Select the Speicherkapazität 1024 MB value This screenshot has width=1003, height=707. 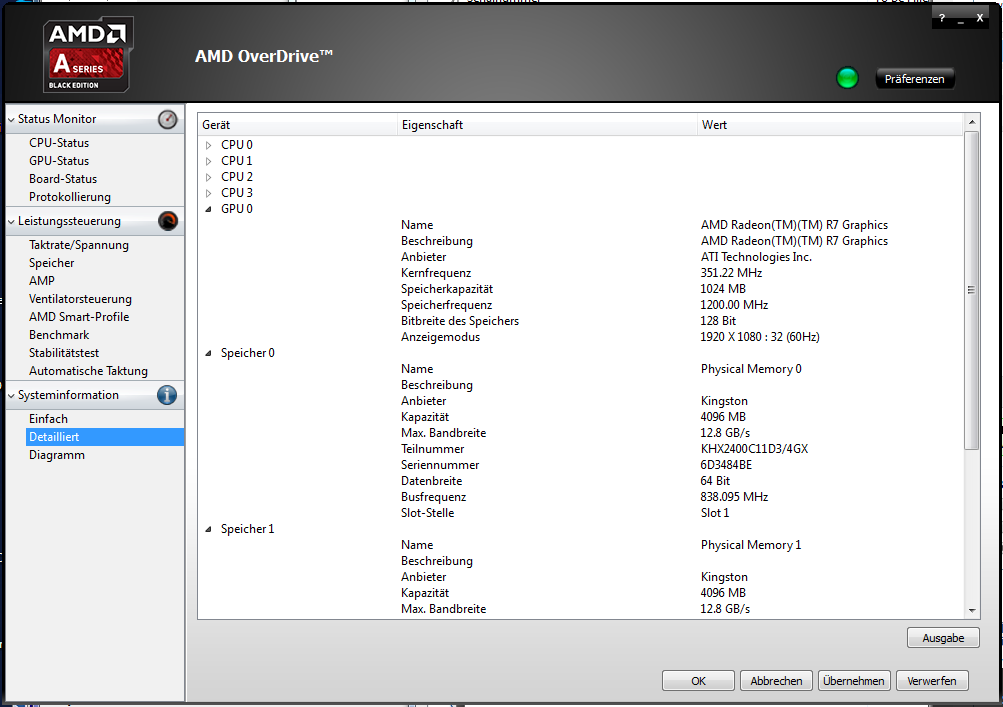pos(723,289)
